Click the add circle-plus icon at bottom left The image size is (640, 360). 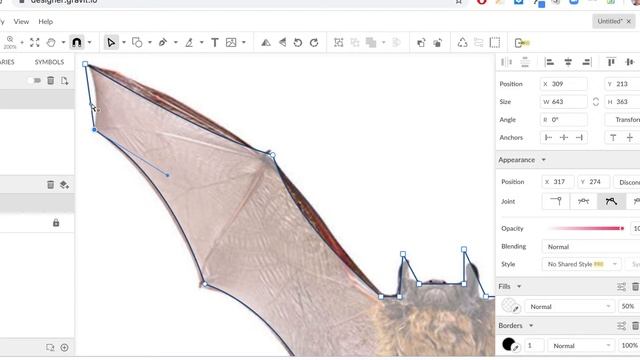click(x=64, y=347)
